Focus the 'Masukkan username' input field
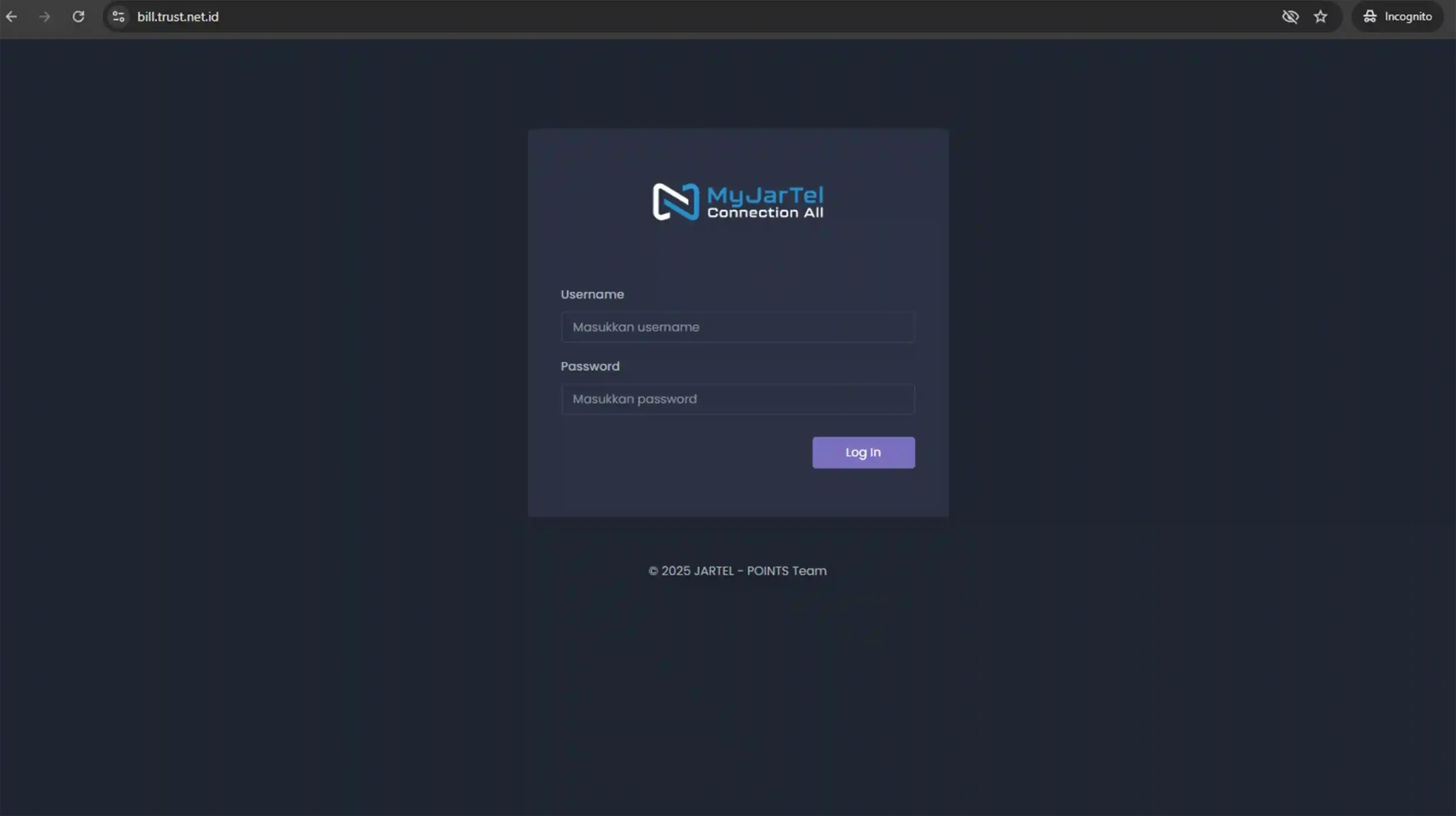Viewport: 1456px width, 816px height. 738,327
